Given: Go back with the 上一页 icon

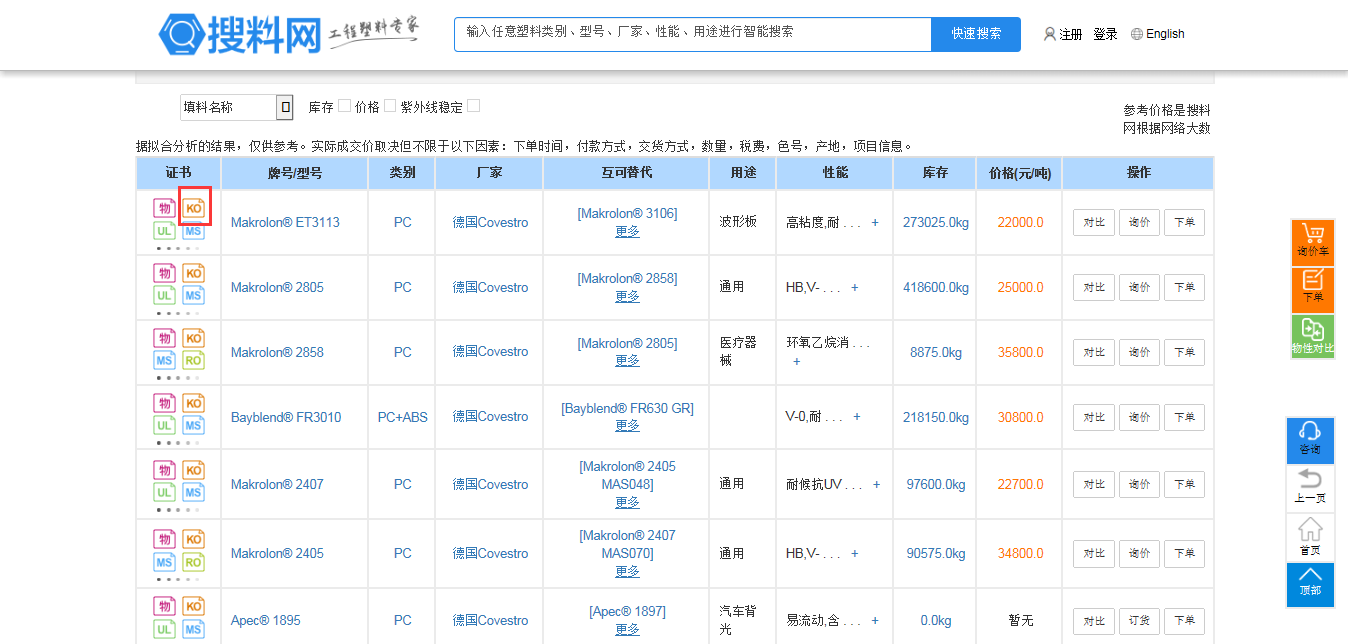Looking at the screenshot, I should click(x=1309, y=488).
